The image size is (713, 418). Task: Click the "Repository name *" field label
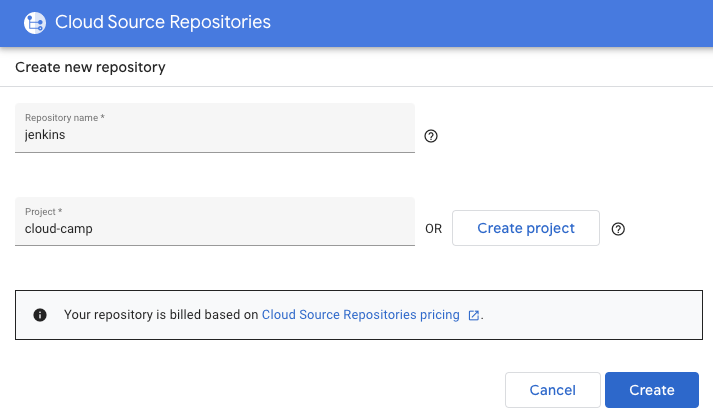[65, 118]
